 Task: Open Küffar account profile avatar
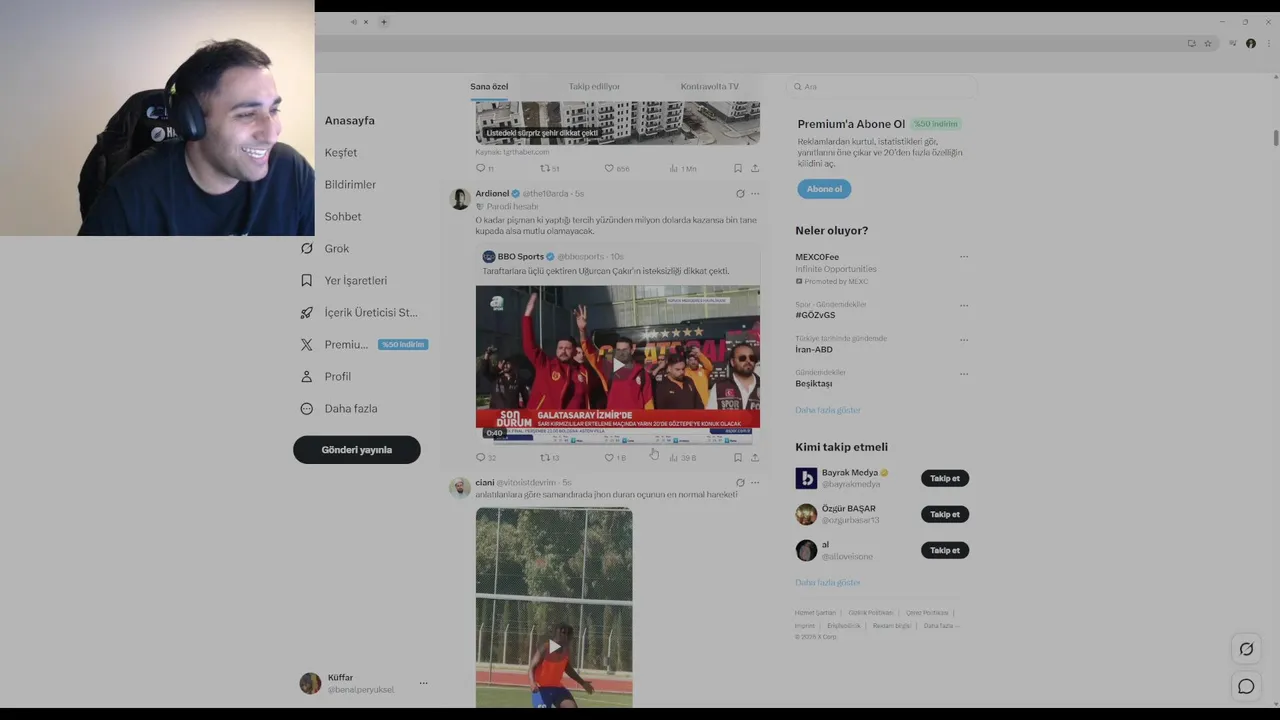[311, 683]
